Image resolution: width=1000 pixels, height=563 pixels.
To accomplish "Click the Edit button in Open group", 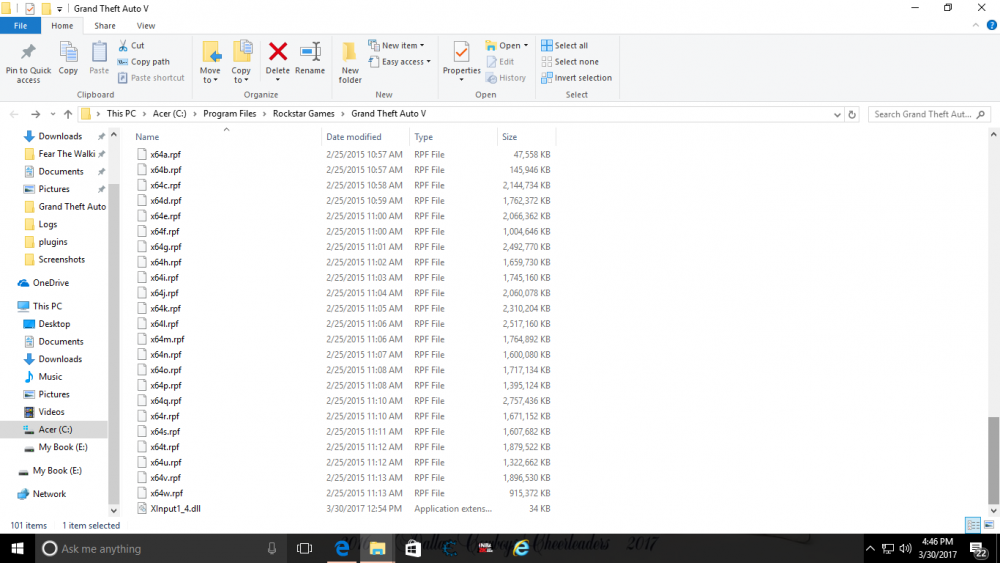I will click(500, 62).
